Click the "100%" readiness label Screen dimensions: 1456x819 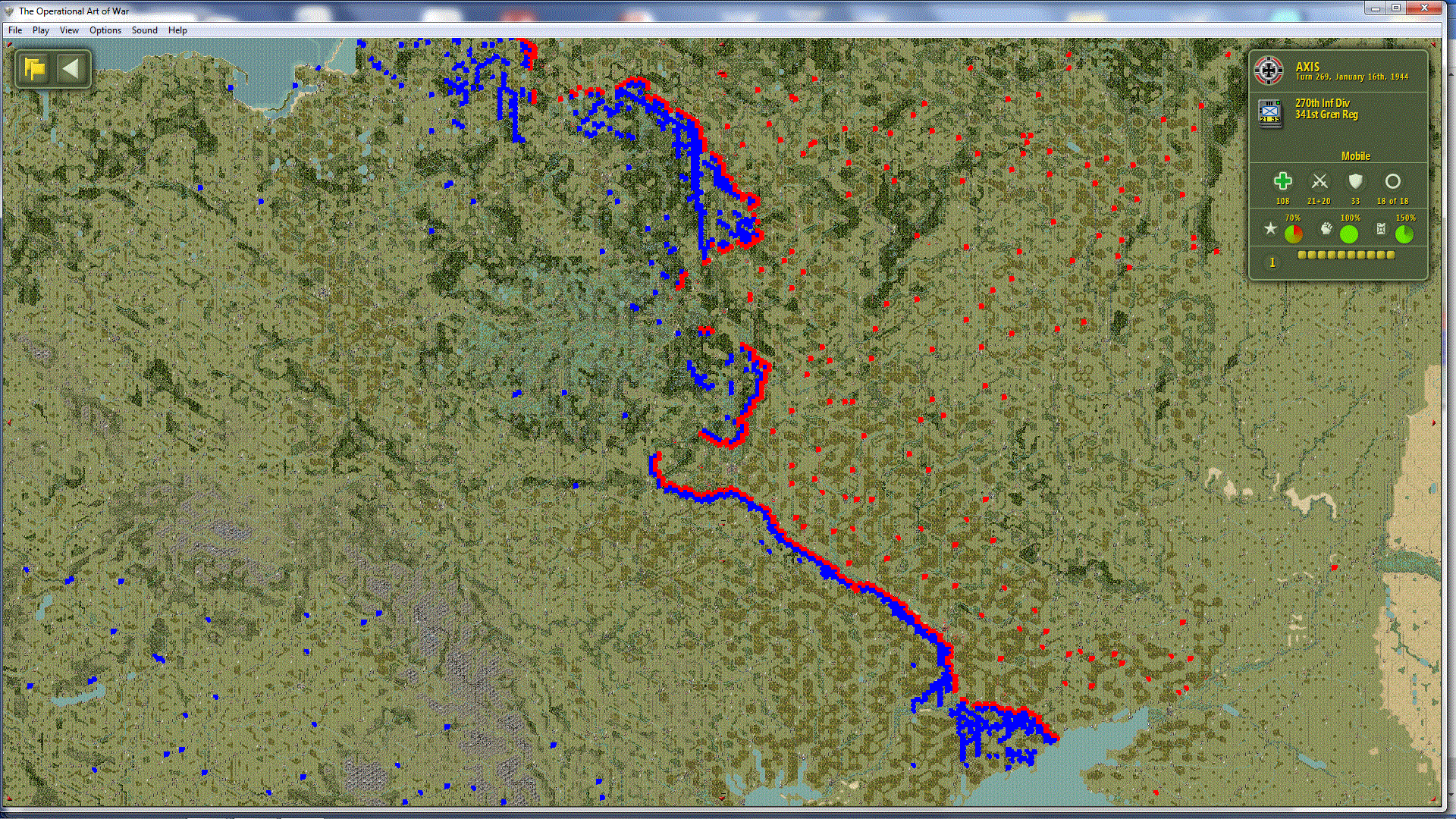point(1350,218)
